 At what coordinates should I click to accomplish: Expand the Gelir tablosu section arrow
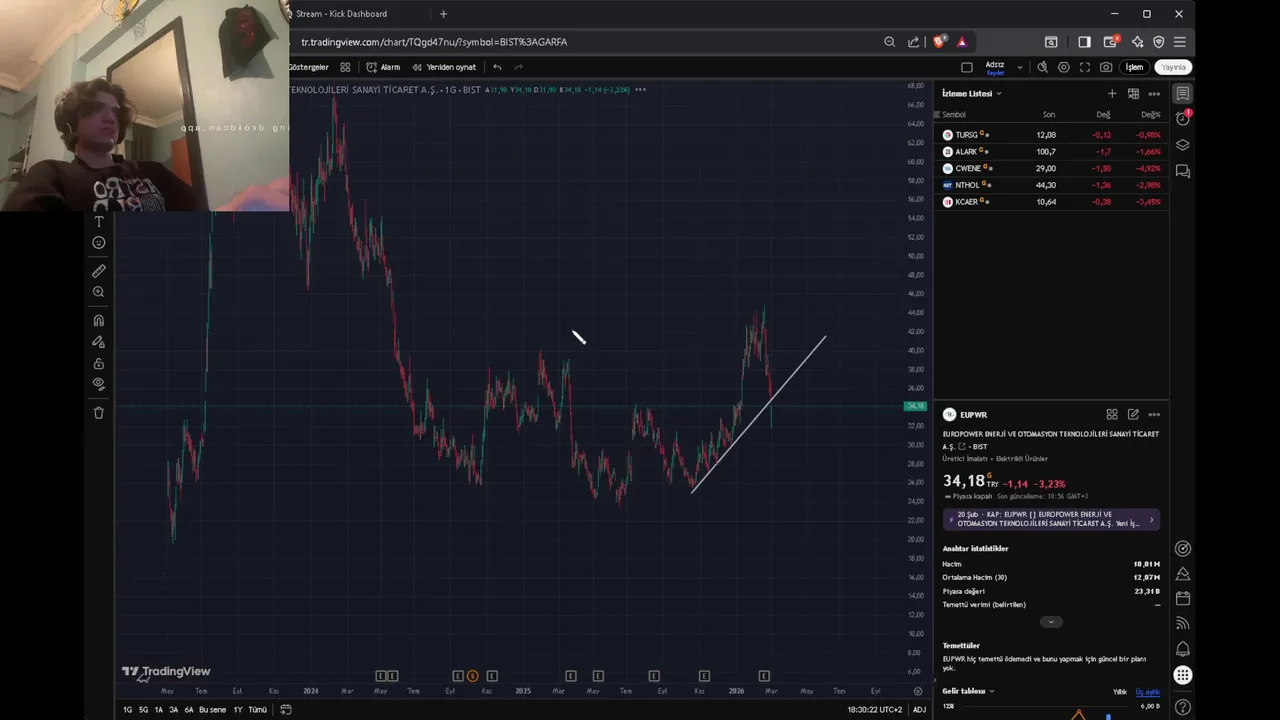992,691
